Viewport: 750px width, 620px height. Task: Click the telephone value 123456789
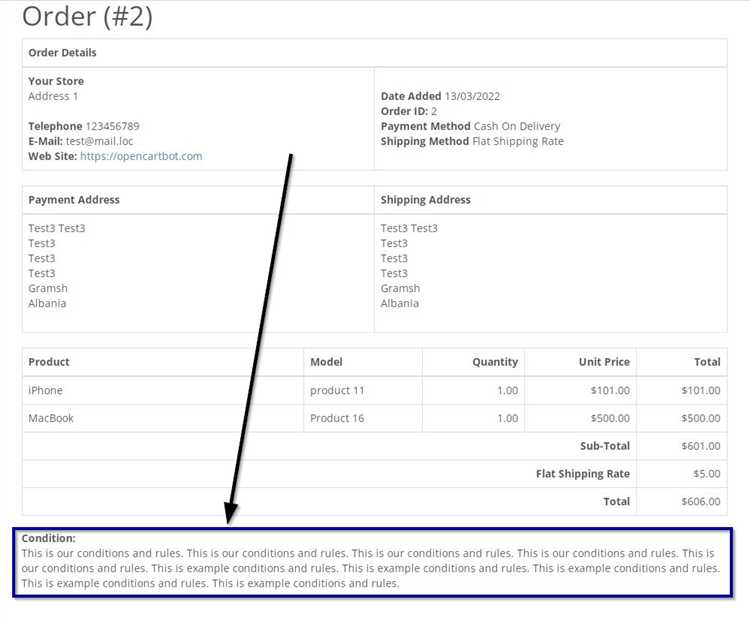click(112, 126)
